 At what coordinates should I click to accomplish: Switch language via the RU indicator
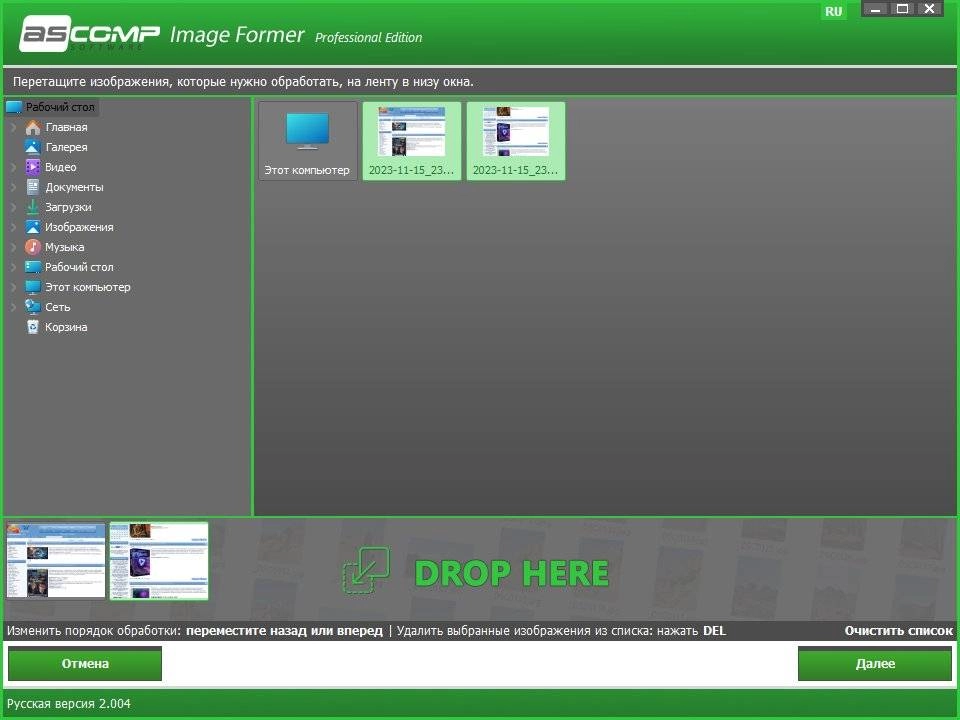coord(833,11)
